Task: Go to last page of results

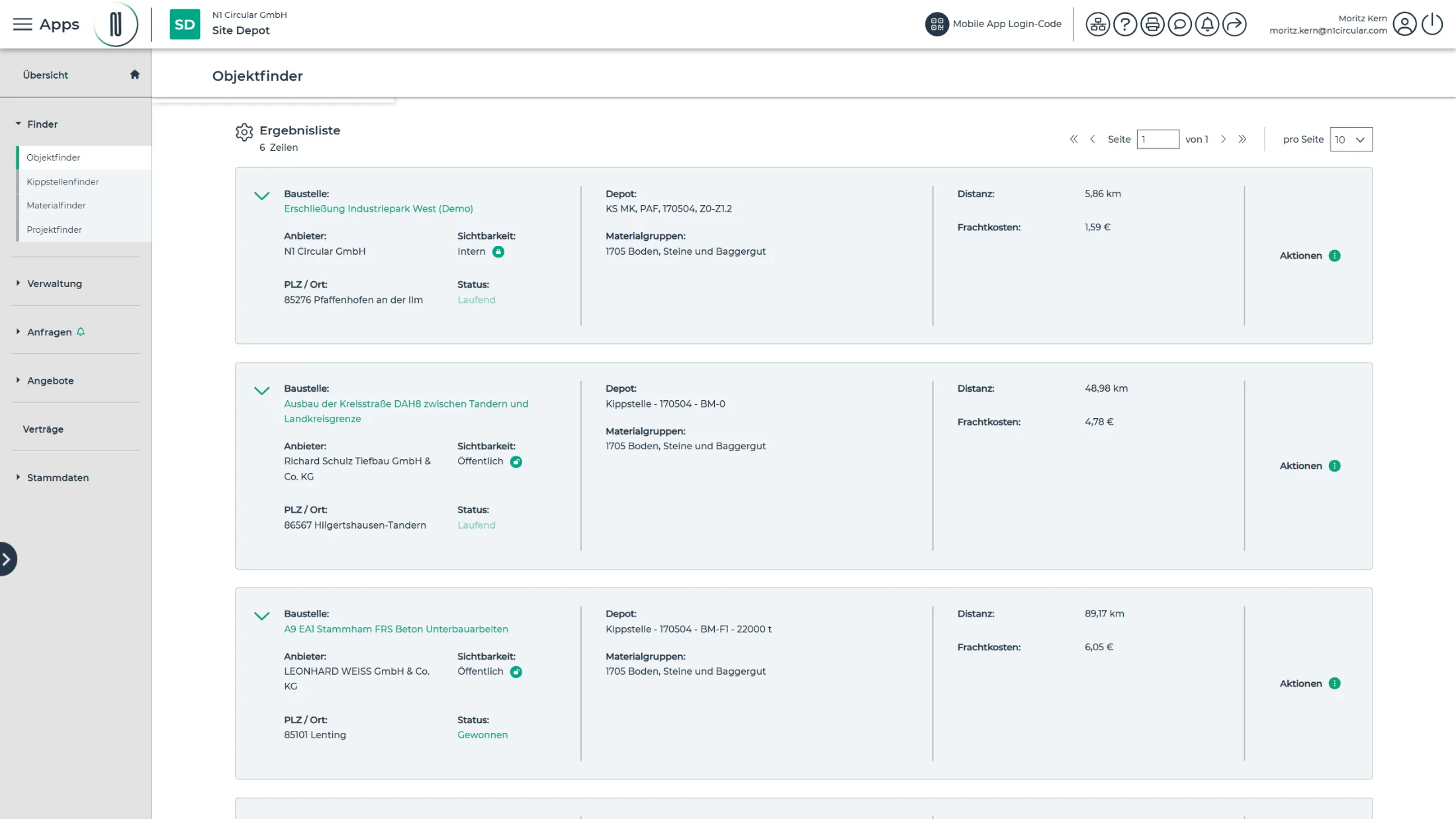Action: [1242, 139]
